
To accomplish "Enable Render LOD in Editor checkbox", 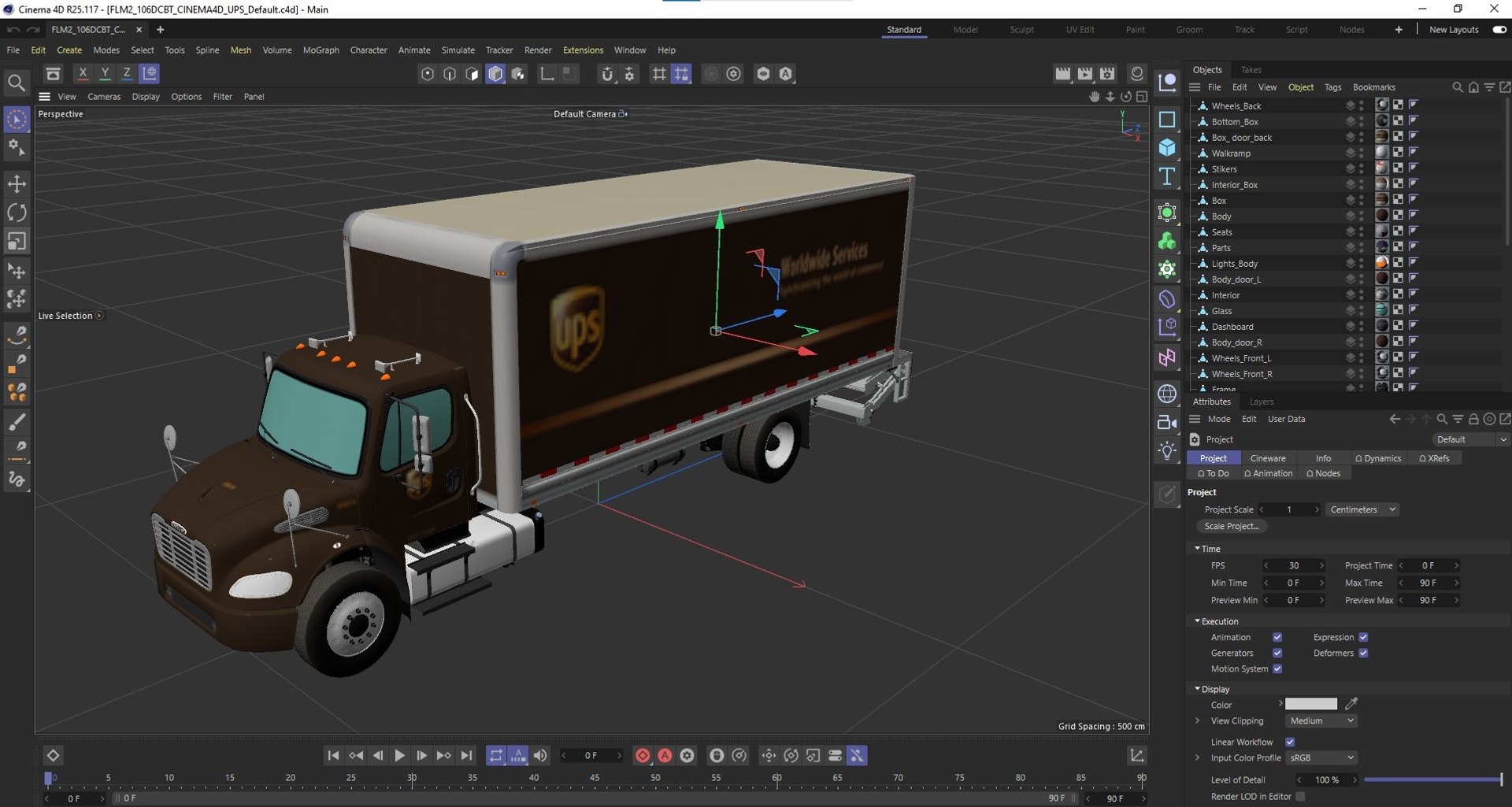I will coord(1300,797).
